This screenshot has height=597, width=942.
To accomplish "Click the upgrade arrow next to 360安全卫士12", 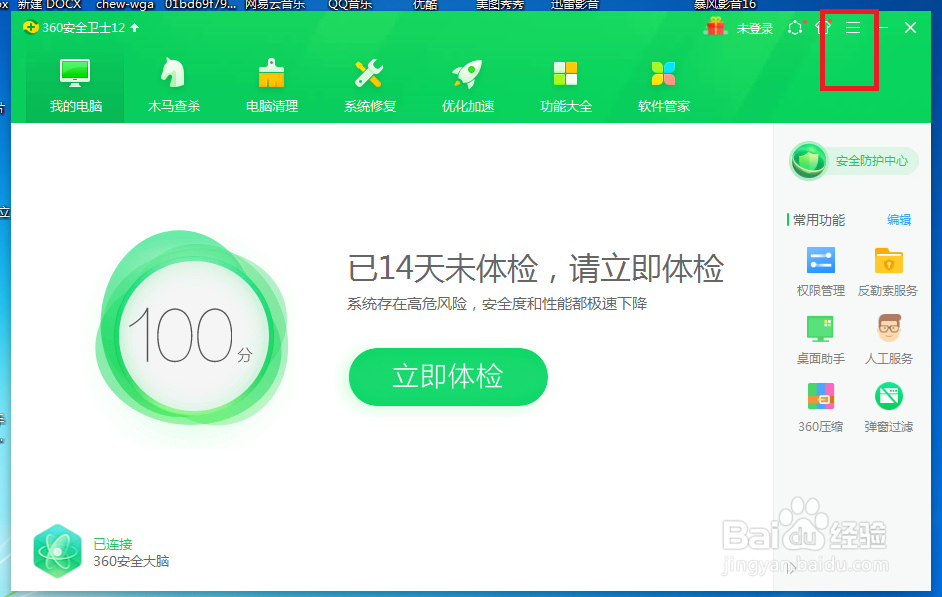I will click(x=135, y=28).
